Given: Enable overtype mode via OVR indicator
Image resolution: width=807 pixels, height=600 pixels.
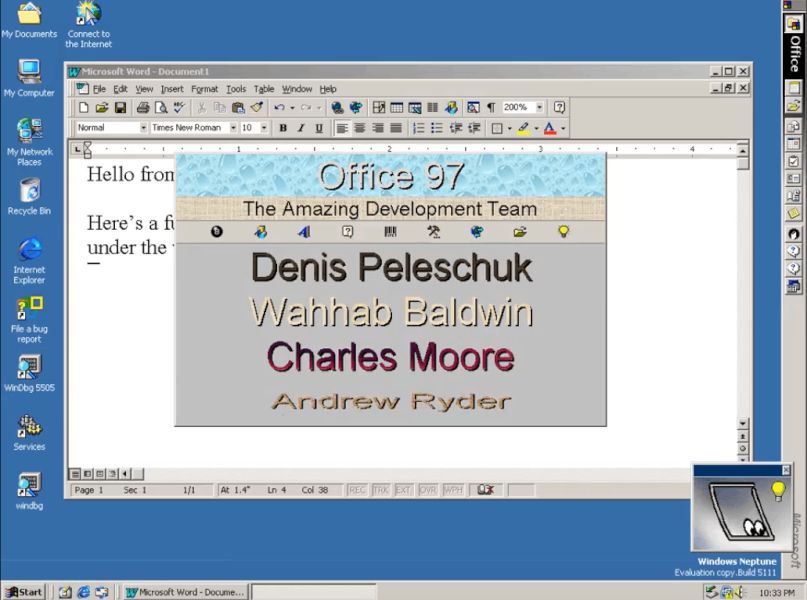Looking at the screenshot, I should click(428, 490).
